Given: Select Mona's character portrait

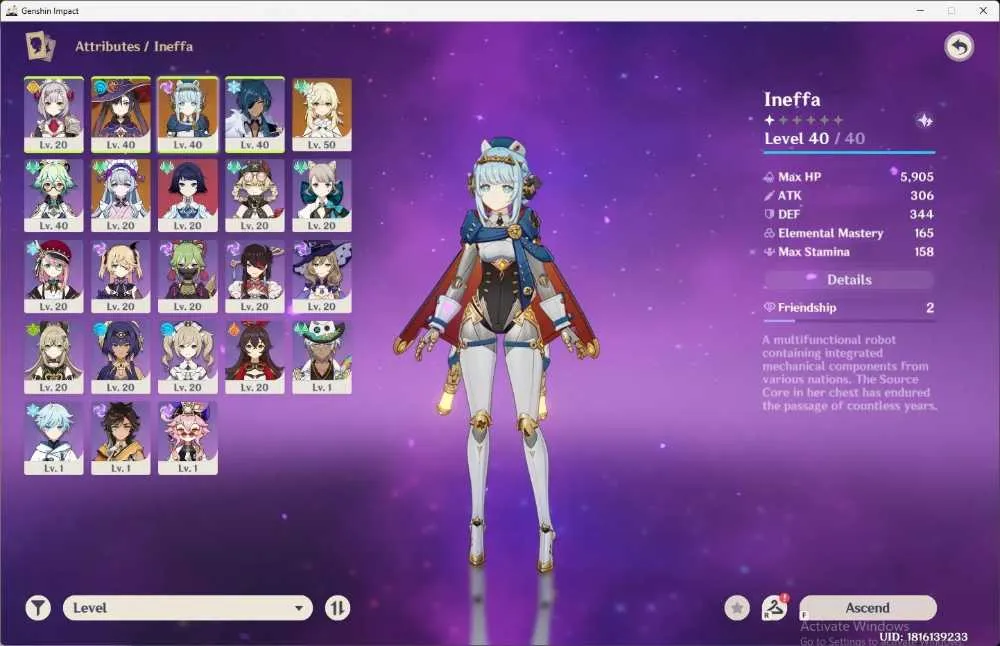Looking at the screenshot, I should click(x=121, y=115).
